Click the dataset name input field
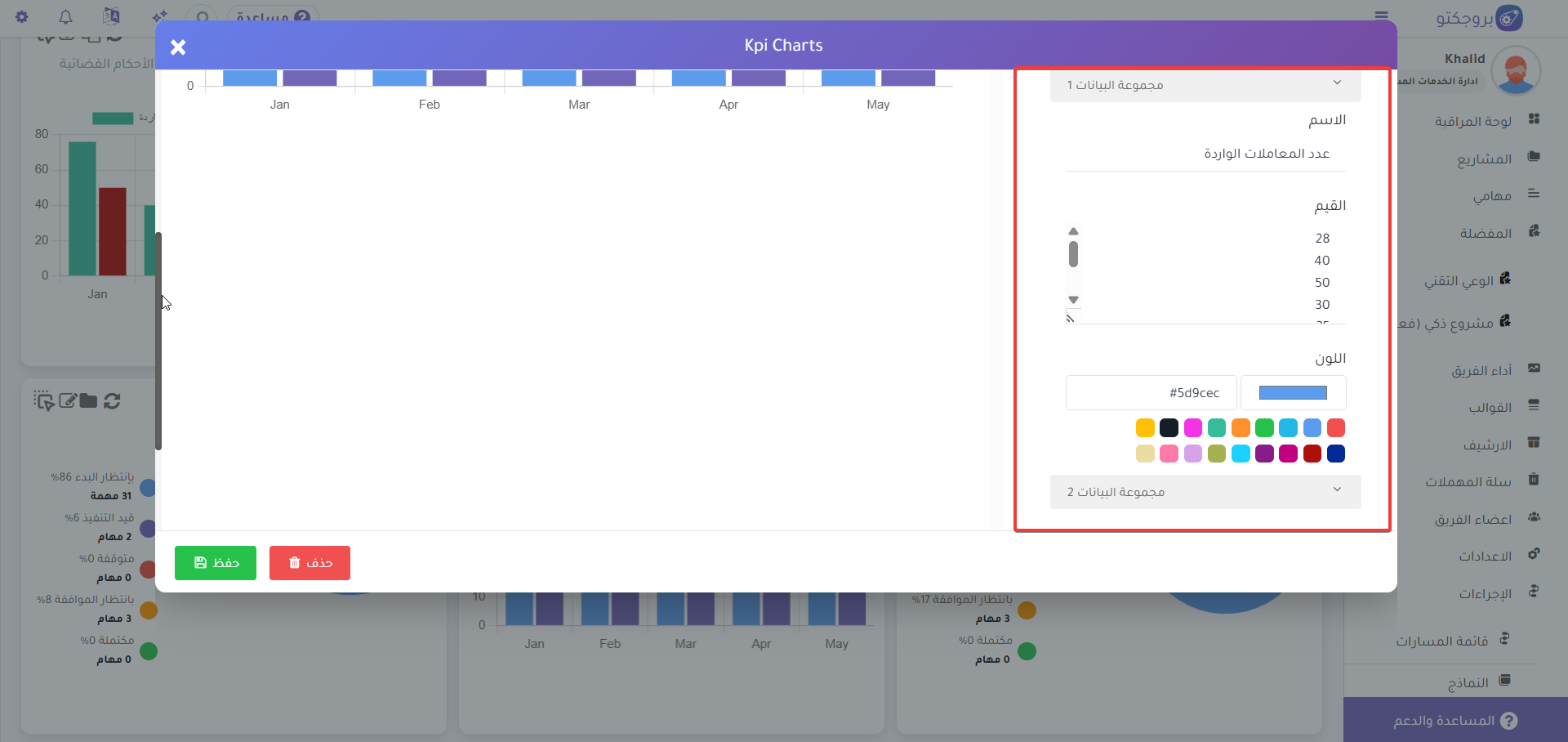The image size is (1568, 742). (1205, 154)
